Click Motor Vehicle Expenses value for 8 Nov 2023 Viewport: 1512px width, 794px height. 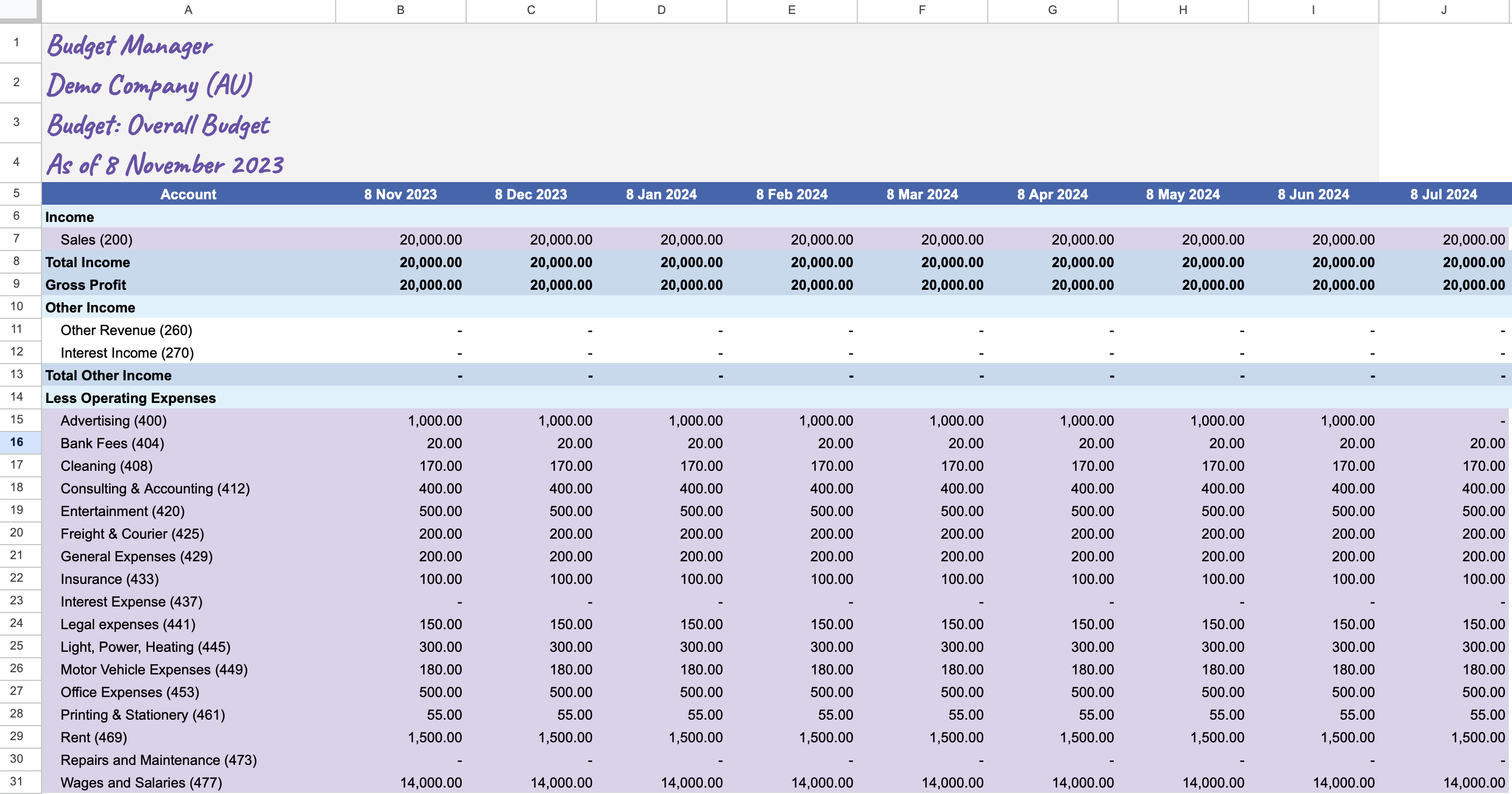click(400, 669)
